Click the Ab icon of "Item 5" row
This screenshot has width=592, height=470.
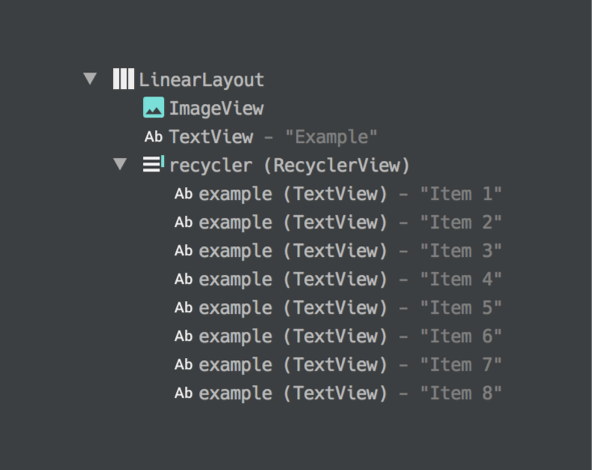point(183,308)
